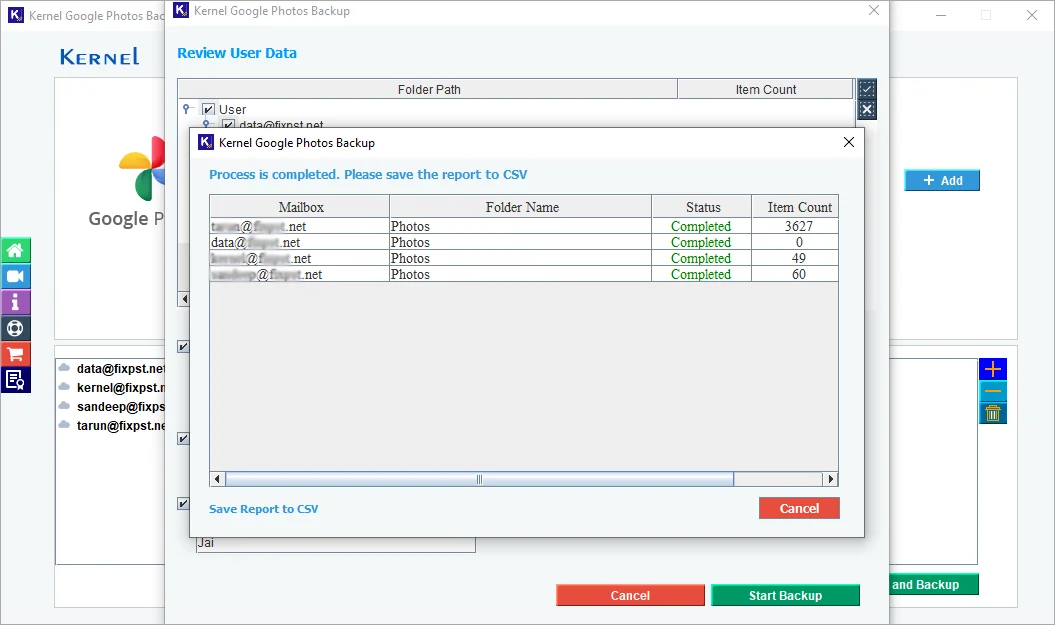The width and height of the screenshot is (1055, 625).
Task: Click the Folder Name column header
Action: coord(521,207)
